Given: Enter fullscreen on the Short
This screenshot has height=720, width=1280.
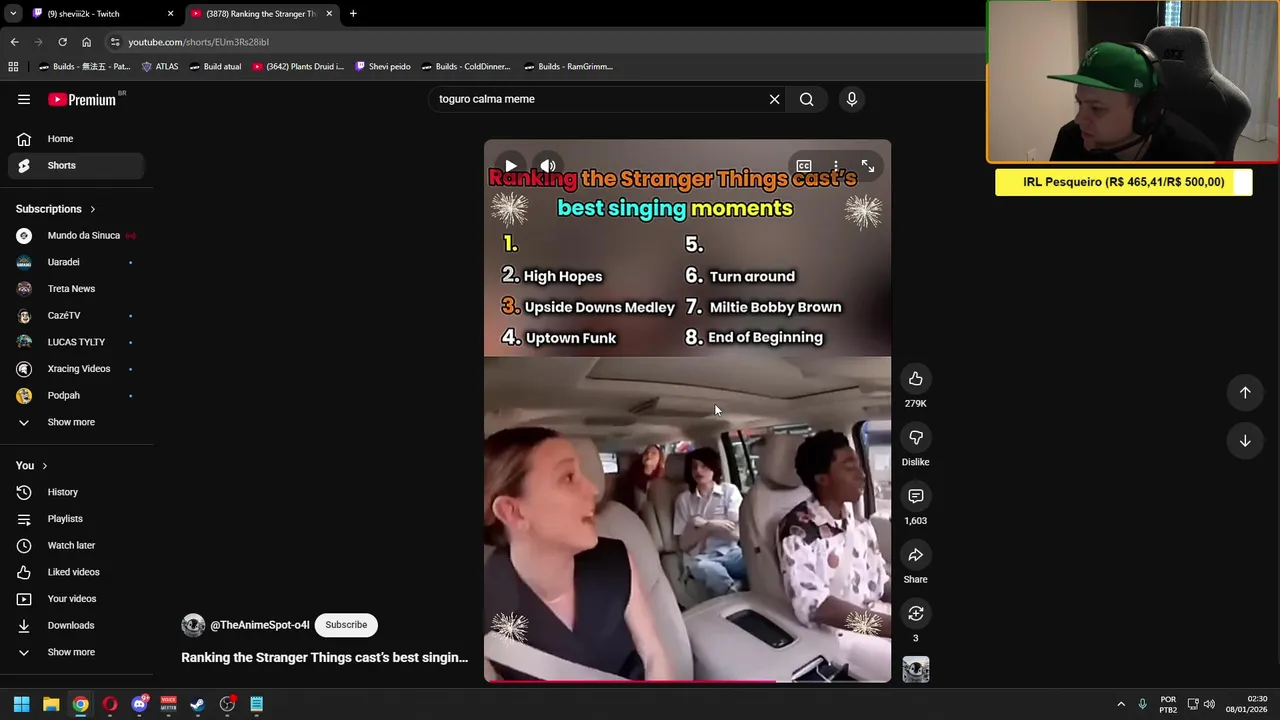Looking at the screenshot, I should tap(868, 166).
